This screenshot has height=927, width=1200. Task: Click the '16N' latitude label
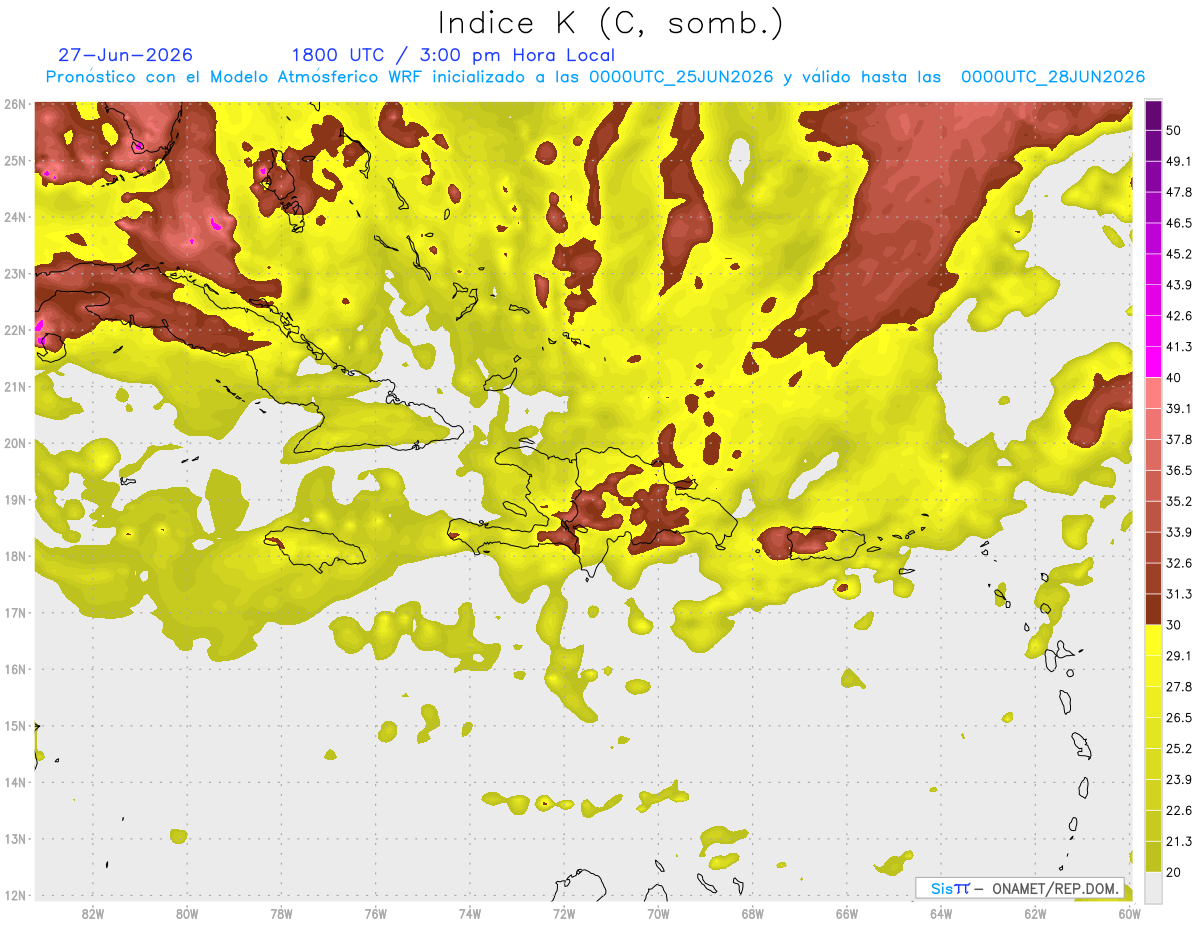point(15,669)
